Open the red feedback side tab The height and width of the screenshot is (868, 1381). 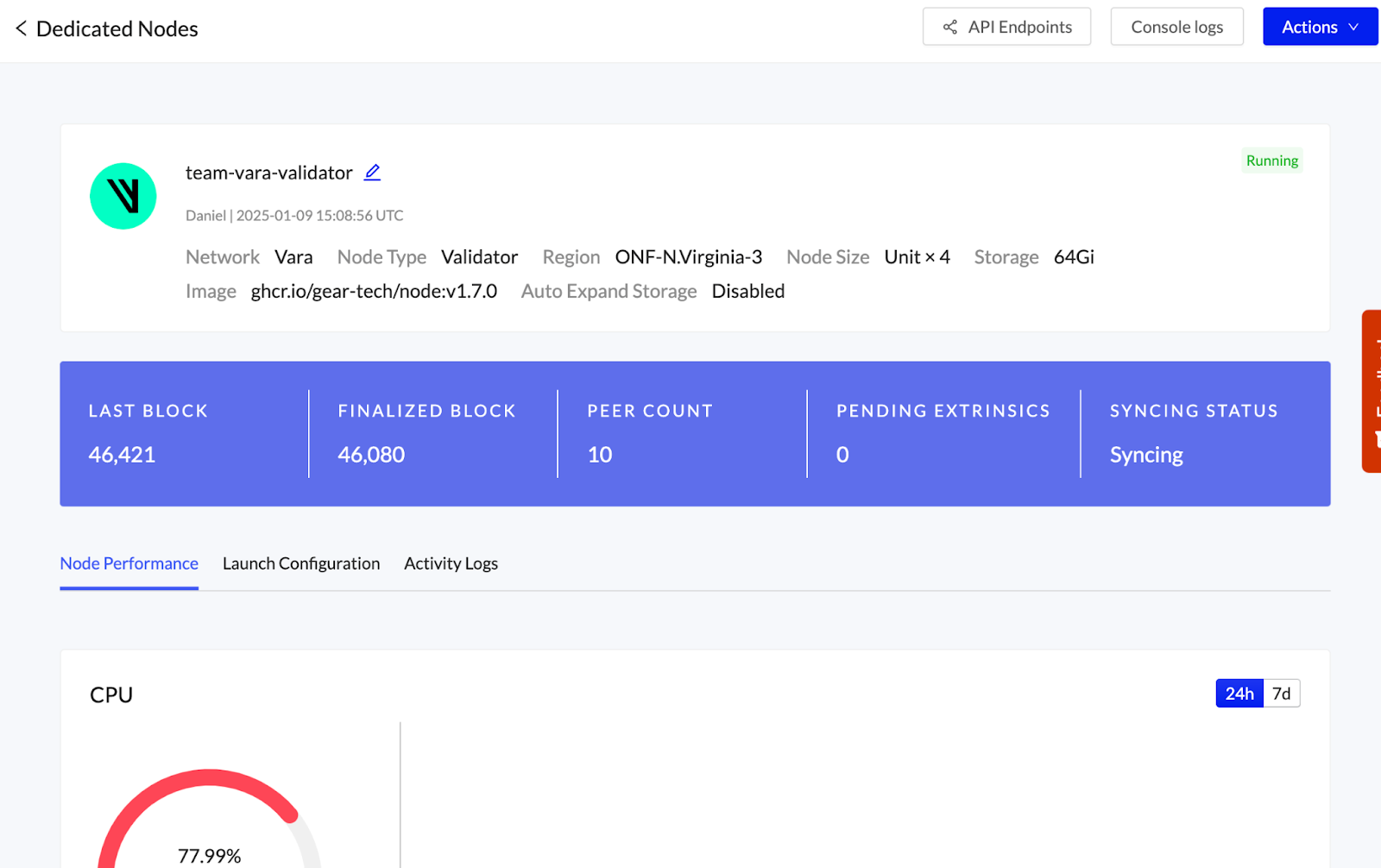click(1372, 391)
